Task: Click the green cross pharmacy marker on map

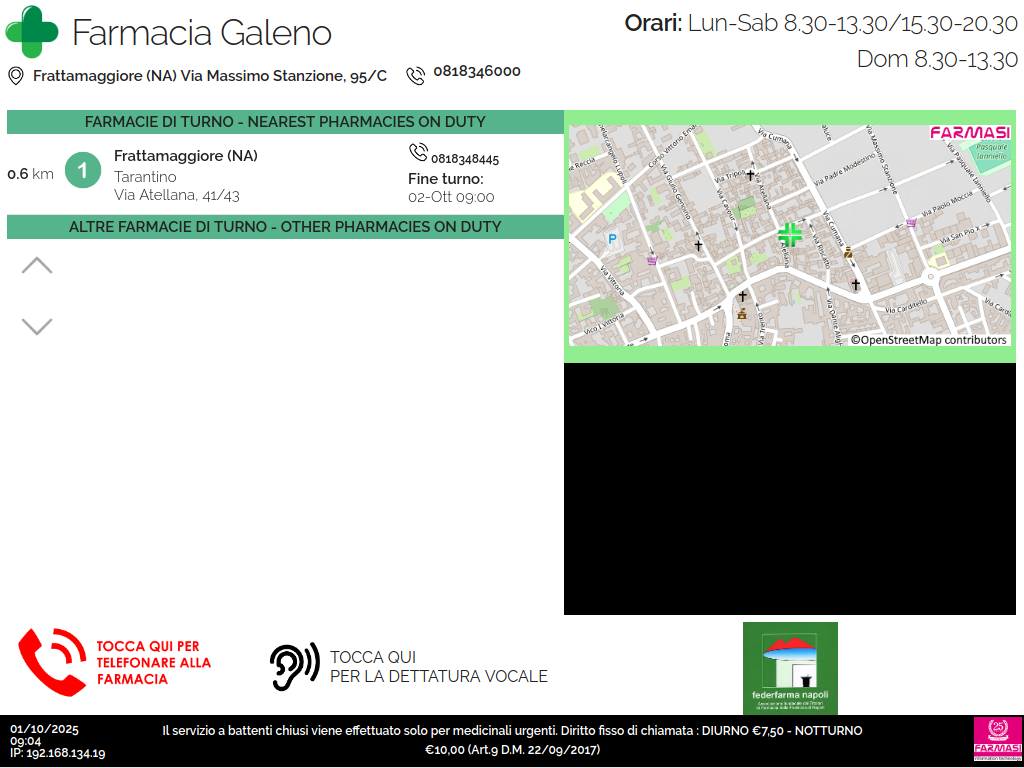Action: [790, 235]
